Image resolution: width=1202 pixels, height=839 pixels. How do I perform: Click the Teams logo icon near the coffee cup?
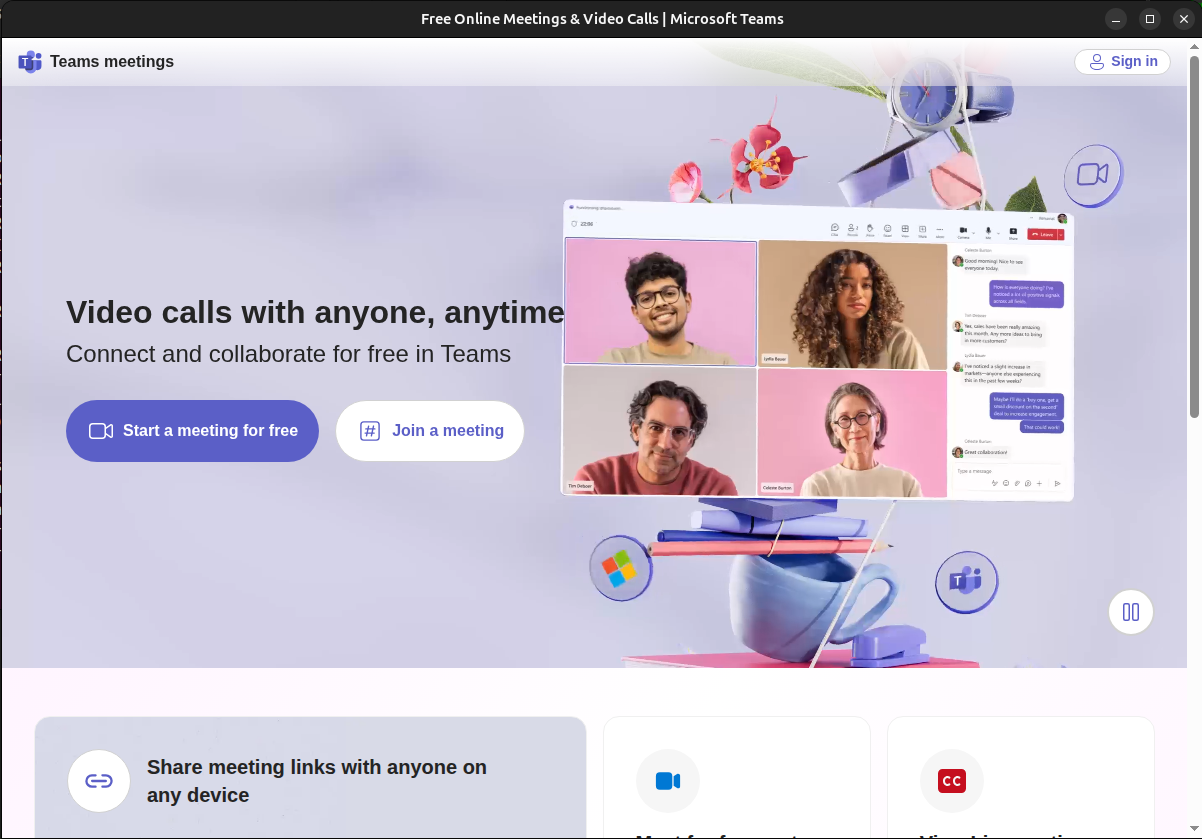966,581
